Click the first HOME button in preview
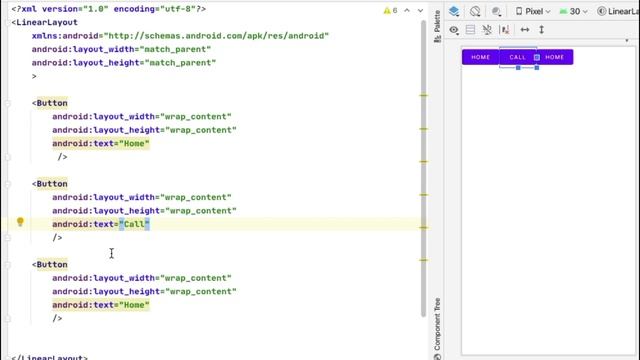This screenshot has width=640, height=360. [480, 57]
